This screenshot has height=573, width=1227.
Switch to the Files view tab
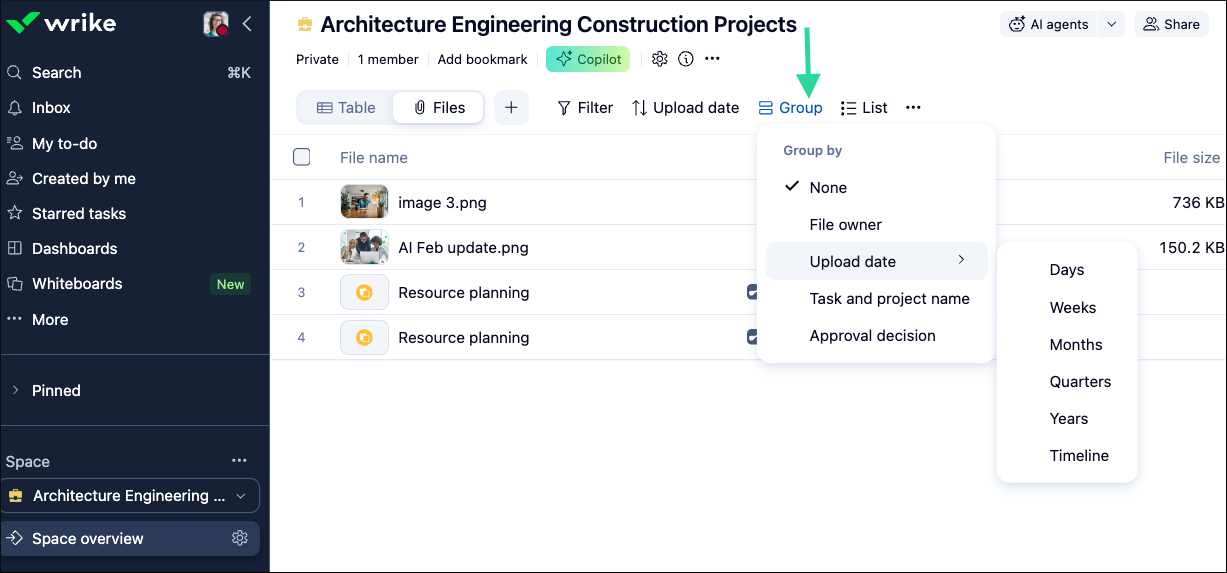pyautogui.click(x=439, y=108)
